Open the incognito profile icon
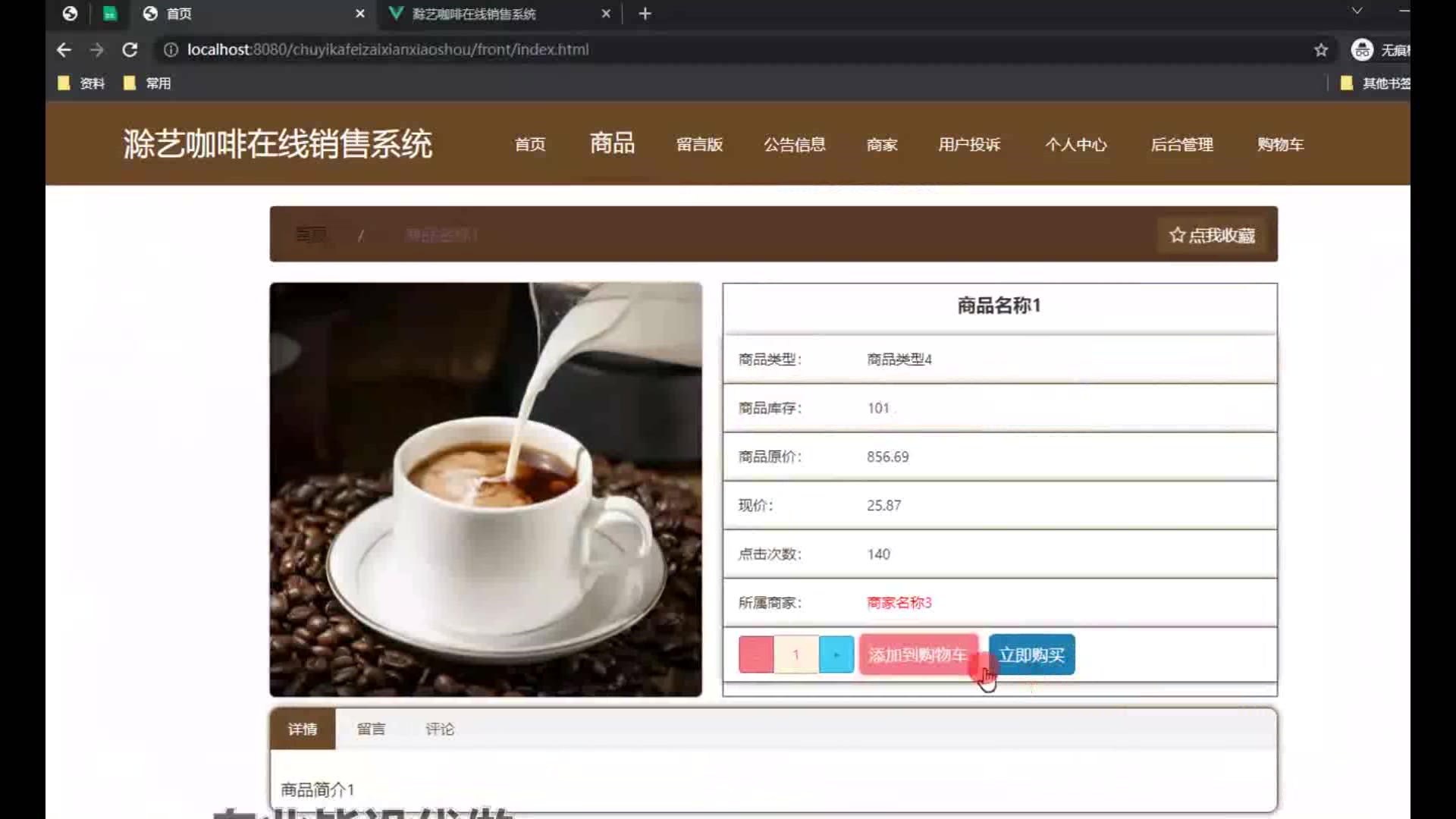The image size is (1456, 819). pos(1362,50)
